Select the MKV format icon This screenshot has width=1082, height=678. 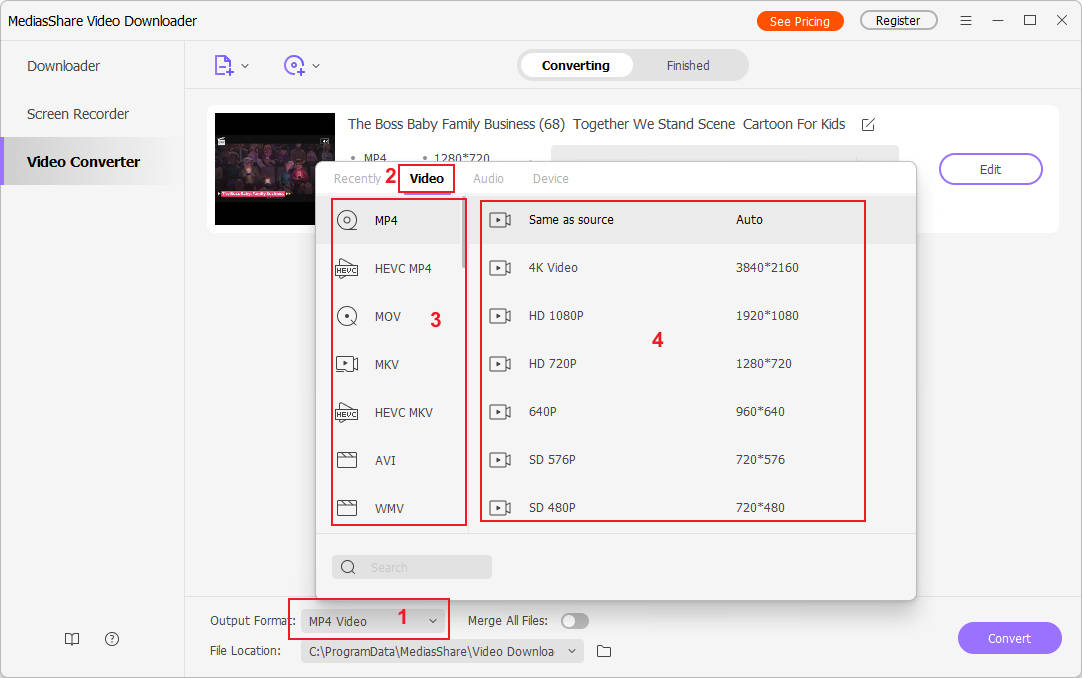[346, 364]
